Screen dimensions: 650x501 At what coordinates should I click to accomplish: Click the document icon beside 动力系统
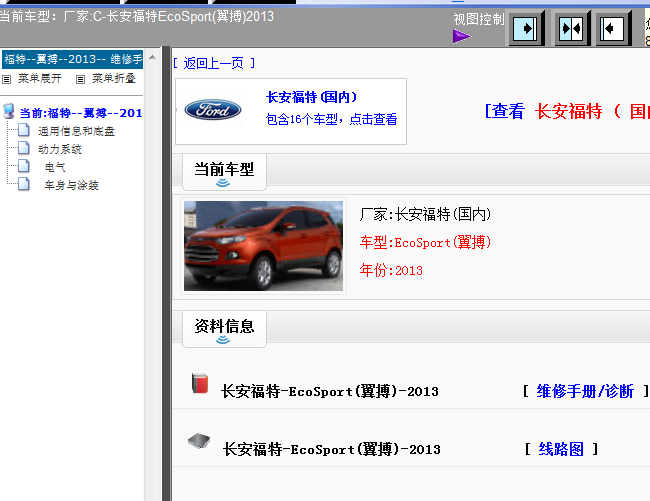tap(24, 148)
